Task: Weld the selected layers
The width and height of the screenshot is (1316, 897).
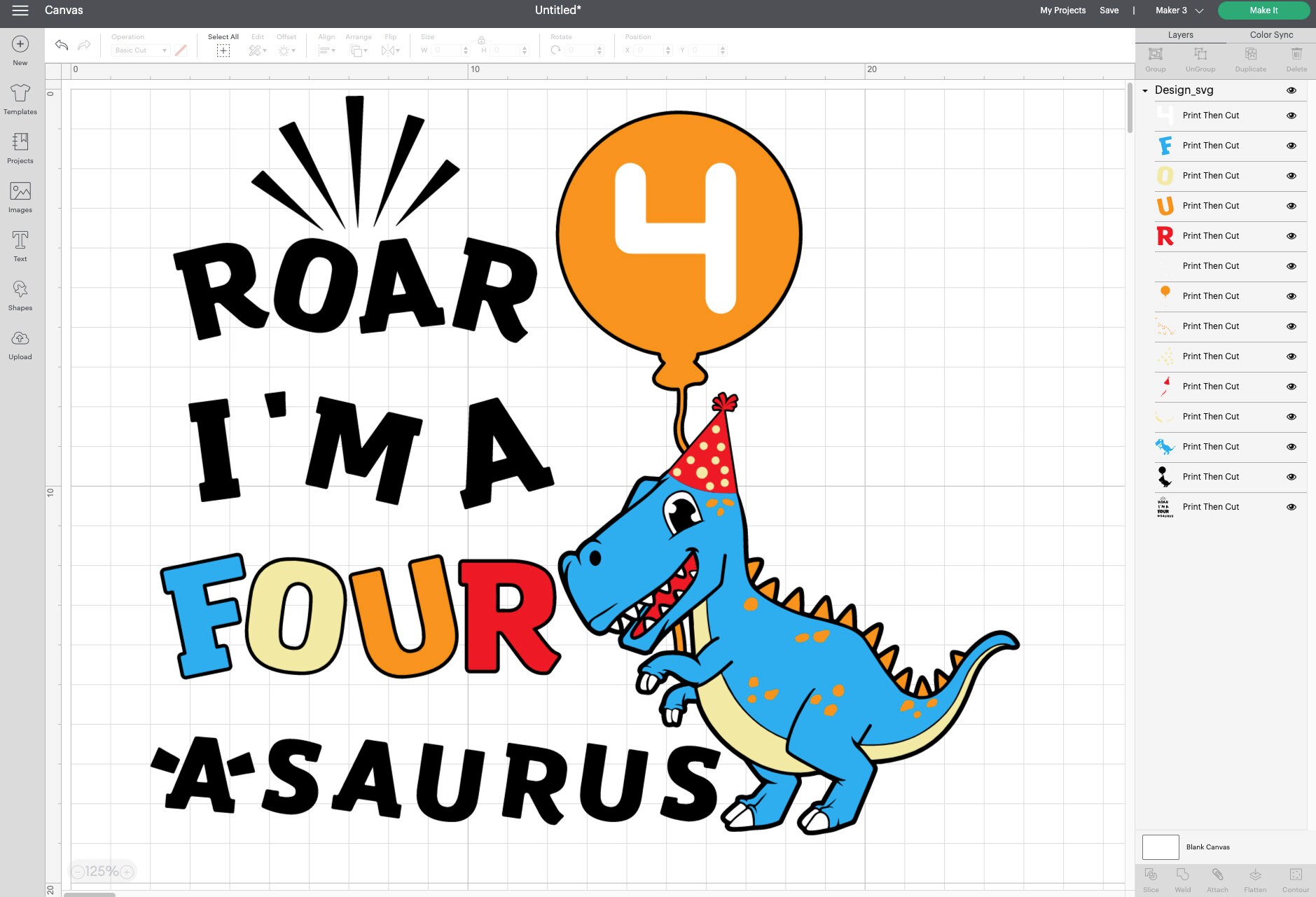Action: (x=1183, y=879)
